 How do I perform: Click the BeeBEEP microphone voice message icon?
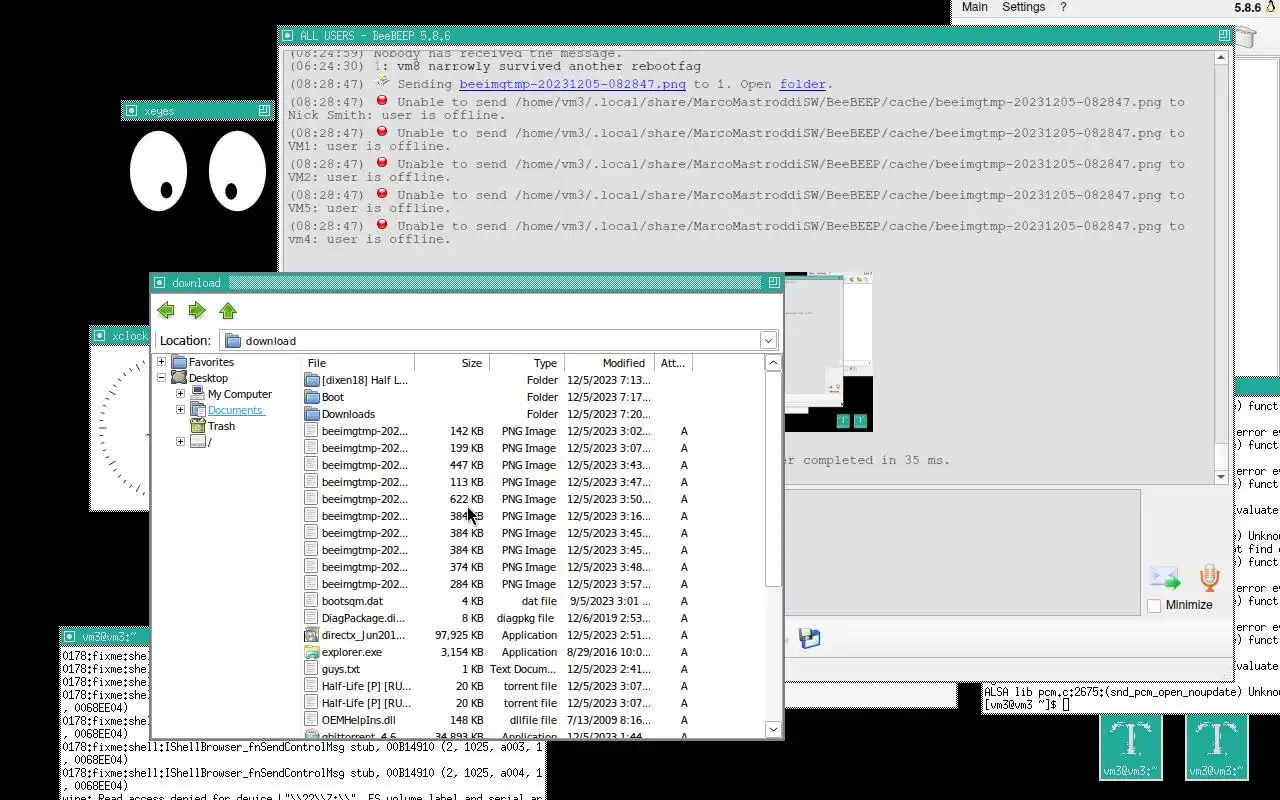pyautogui.click(x=1210, y=577)
